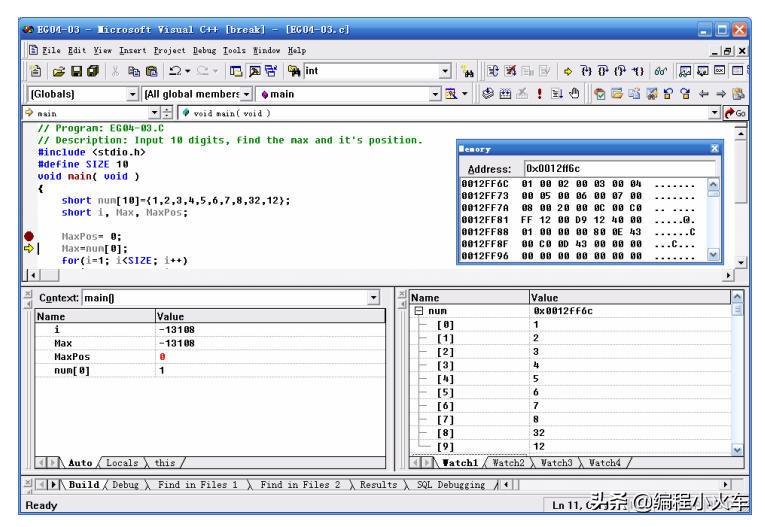Screen dimensions: 765x527
Task: Toggle the red breakpoint on the MaxPos line
Action: (x=29, y=236)
